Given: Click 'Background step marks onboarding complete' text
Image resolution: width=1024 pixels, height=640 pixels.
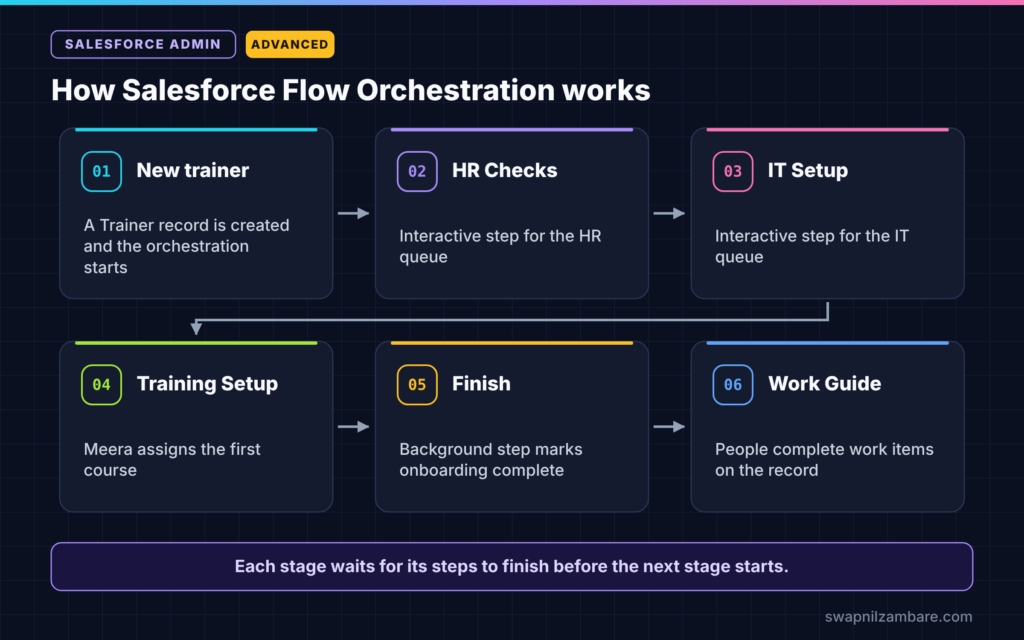Looking at the screenshot, I should (x=491, y=460).
